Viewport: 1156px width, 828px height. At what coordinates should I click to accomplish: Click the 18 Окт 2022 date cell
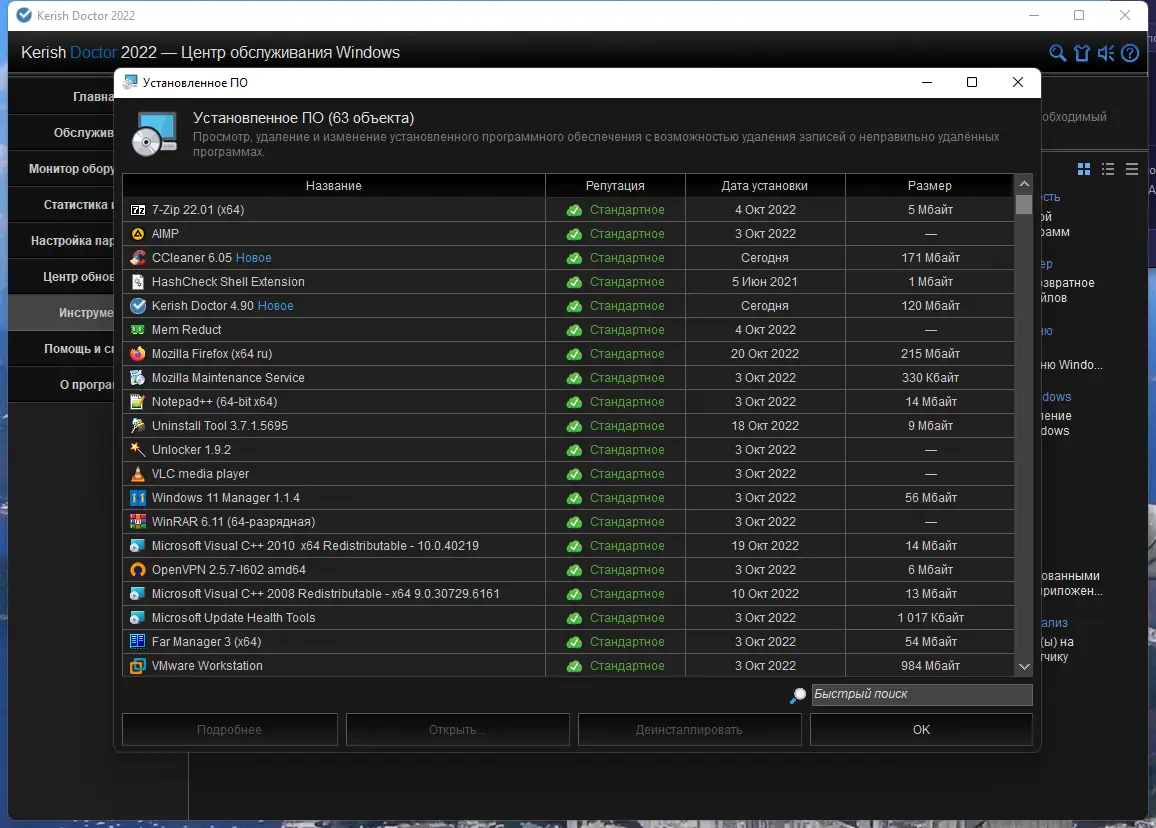(x=765, y=425)
